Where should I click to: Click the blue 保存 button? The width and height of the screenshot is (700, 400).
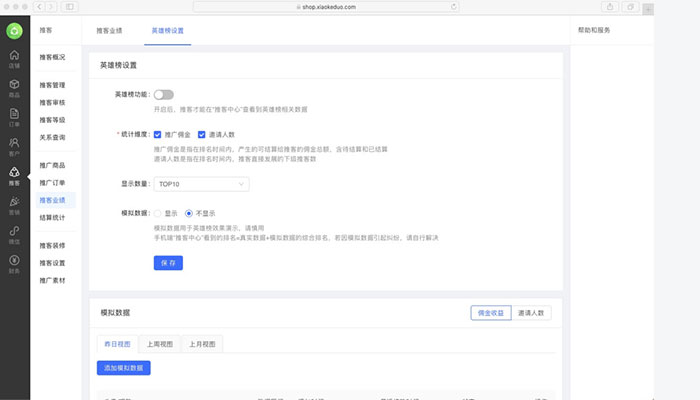tap(168, 262)
